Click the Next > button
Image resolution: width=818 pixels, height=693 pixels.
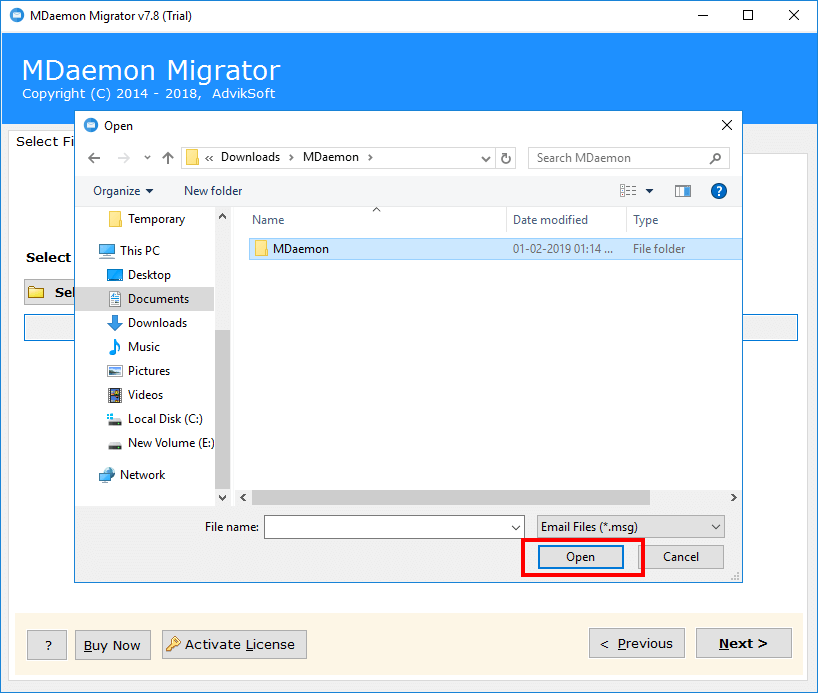pos(743,643)
